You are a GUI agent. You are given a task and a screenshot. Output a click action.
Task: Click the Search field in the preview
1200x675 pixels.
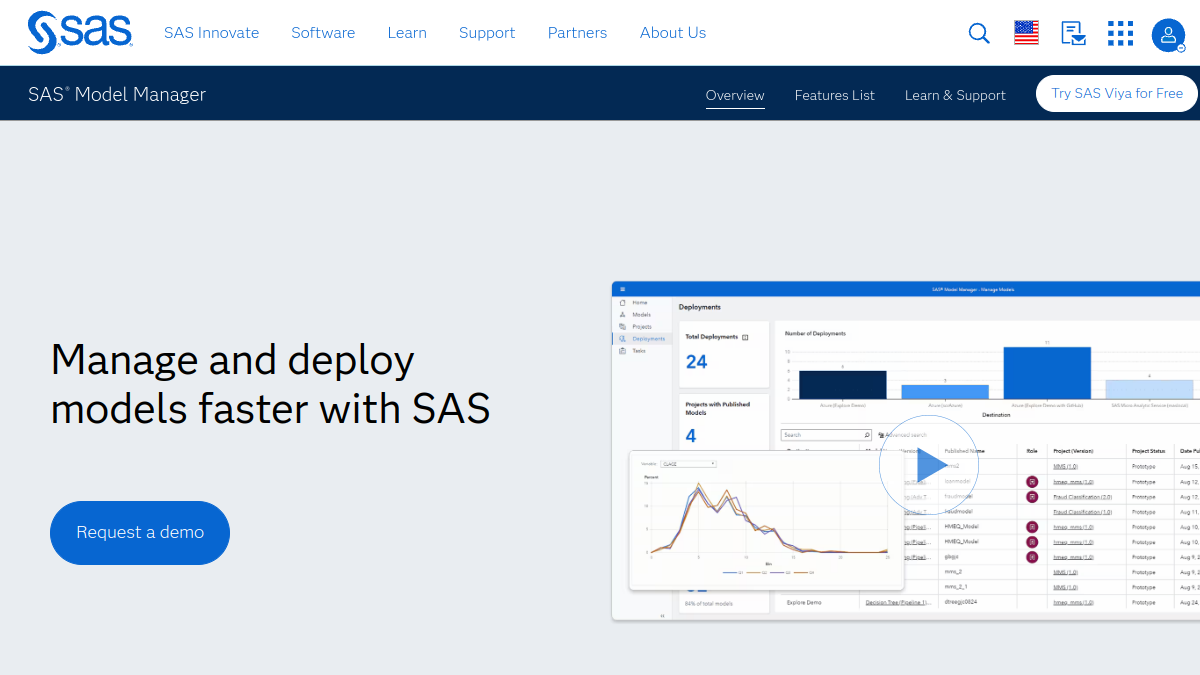[x=826, y=435]
